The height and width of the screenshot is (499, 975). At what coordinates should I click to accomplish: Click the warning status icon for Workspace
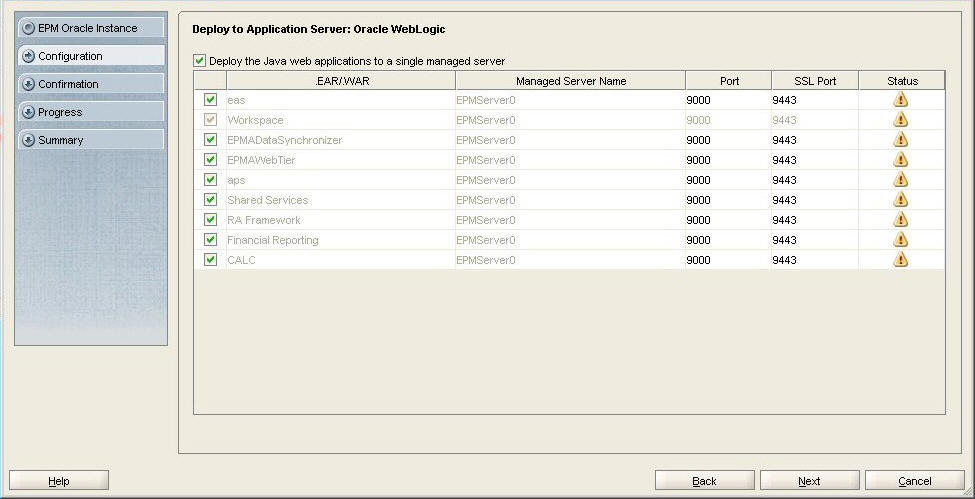(x=900, y=119)
